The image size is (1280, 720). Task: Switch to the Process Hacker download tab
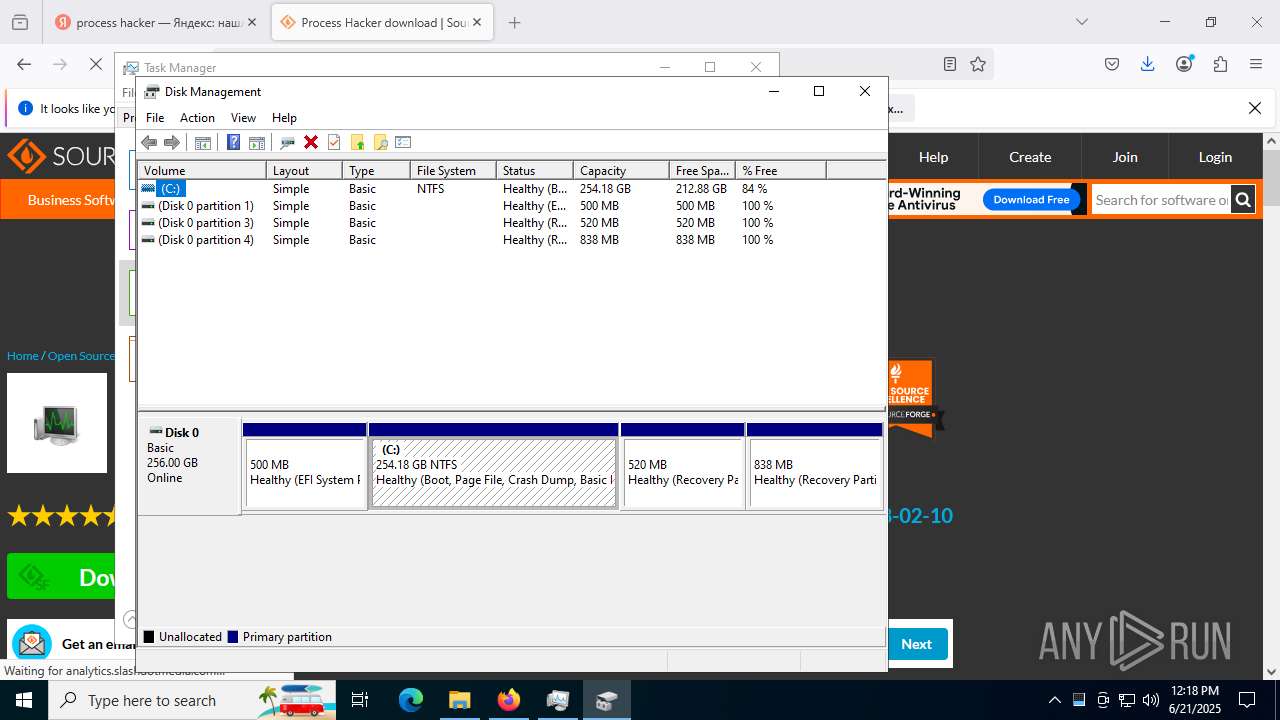[382, 22]
